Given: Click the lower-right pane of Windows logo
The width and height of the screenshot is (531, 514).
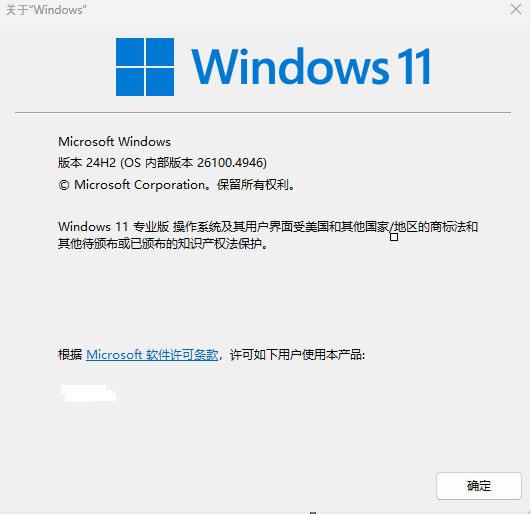Looking at the screenshot, I should tap(160, 82).
